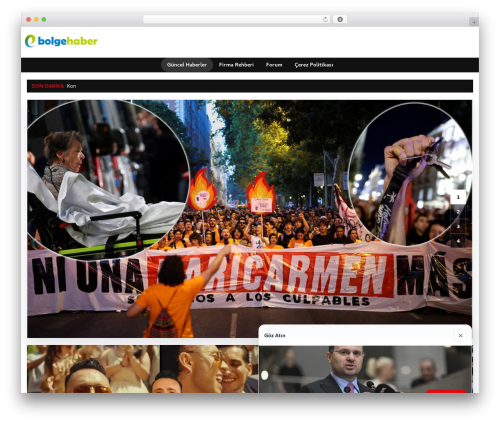Image resolution: width=500 pixels, height=423 pixels.
Task: Open the Güncel Haberler menu item
Action: coord(187,65)
